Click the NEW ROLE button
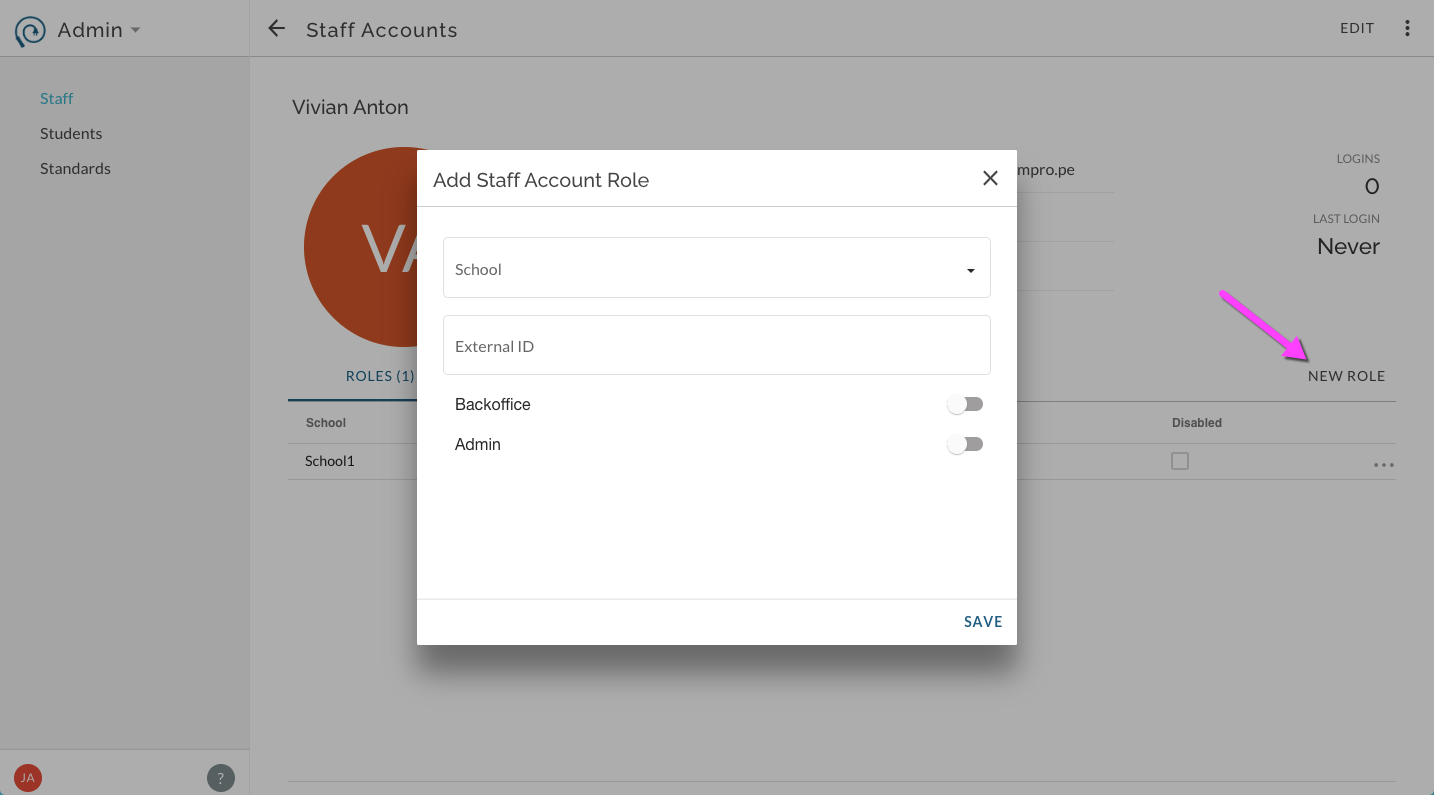 coord(1346,376)
